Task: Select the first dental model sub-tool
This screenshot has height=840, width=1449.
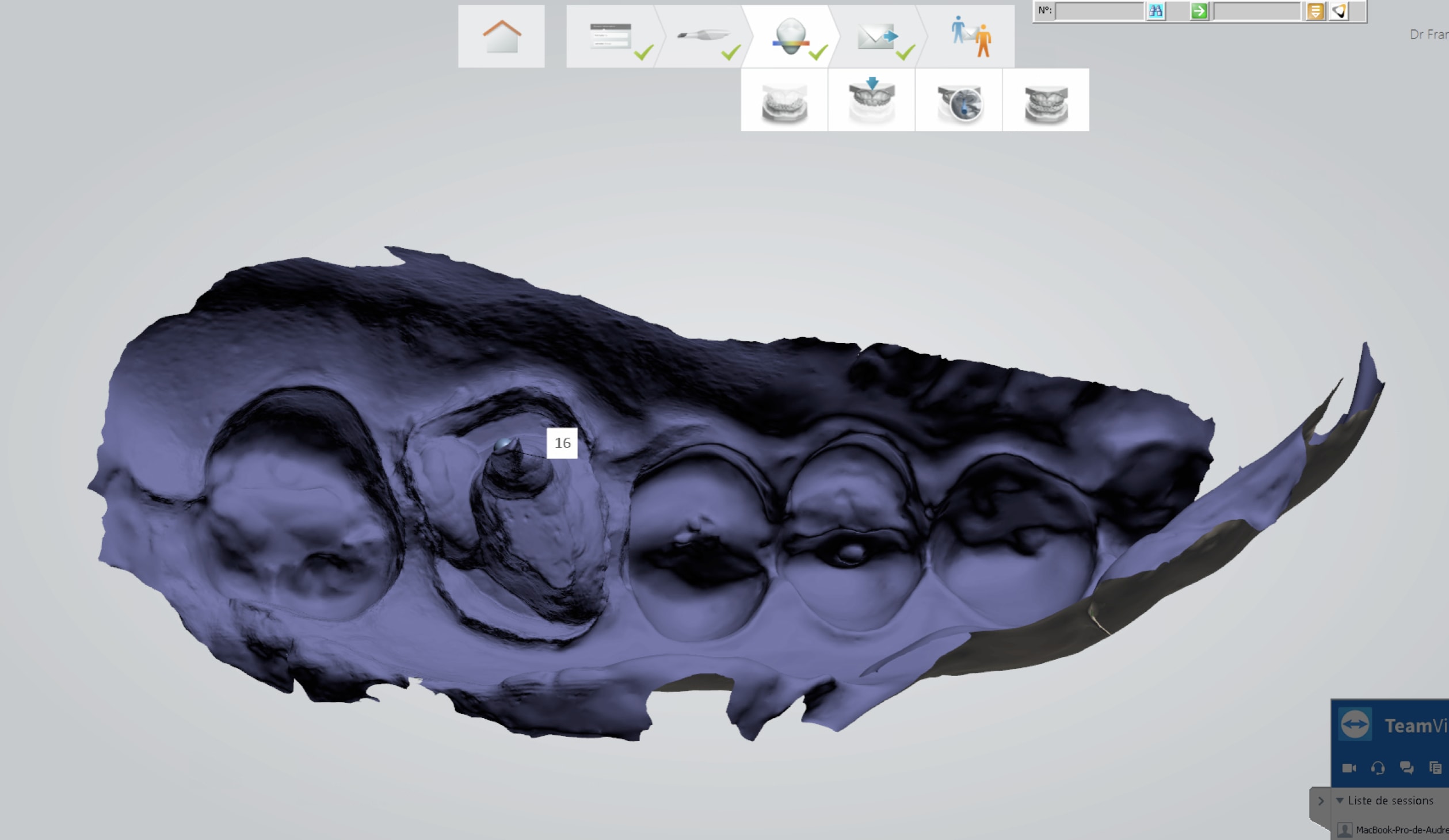Action: (x=784, y=101)
